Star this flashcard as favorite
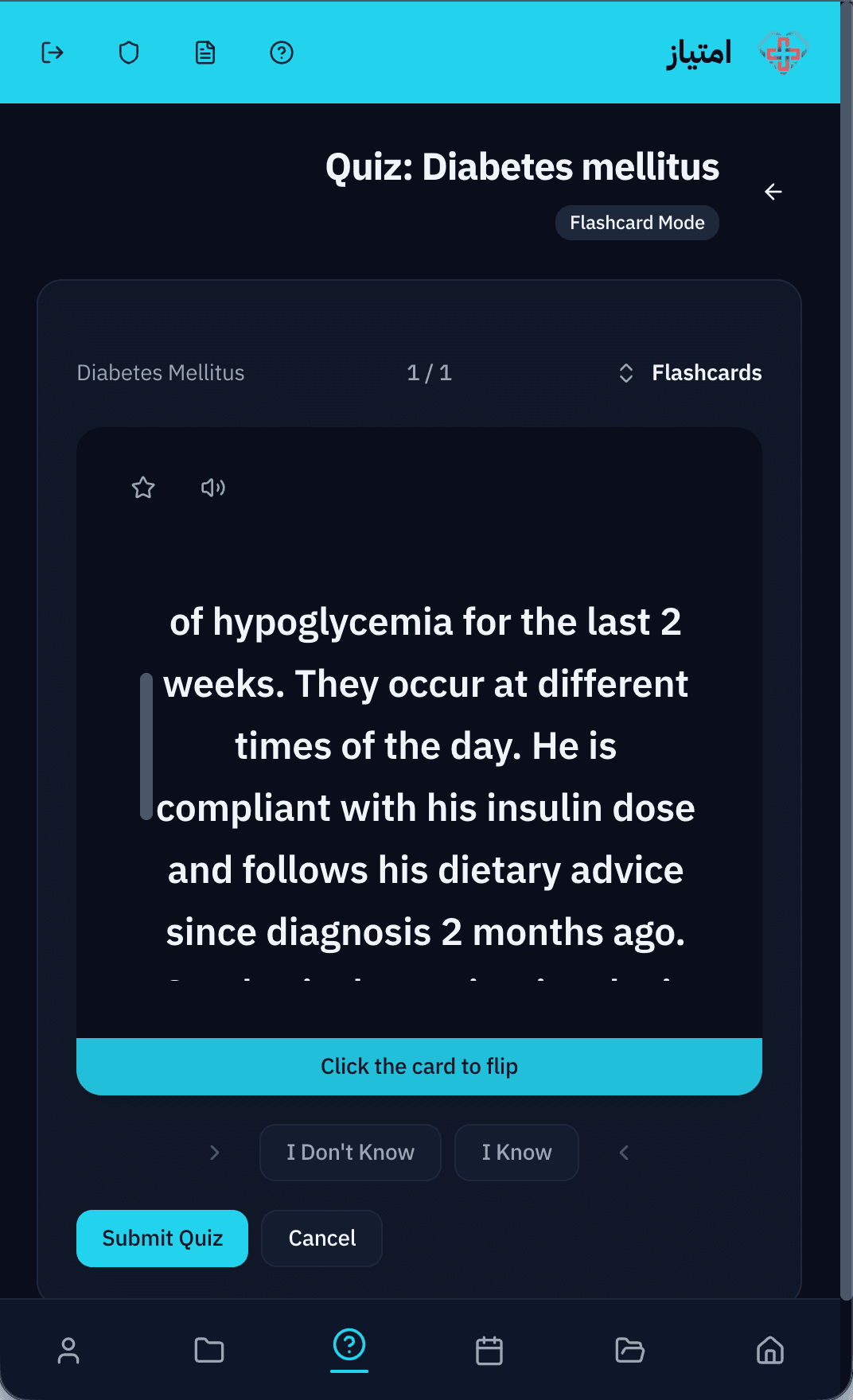Screen dimensions: 853x1400 tap(143, 488)
